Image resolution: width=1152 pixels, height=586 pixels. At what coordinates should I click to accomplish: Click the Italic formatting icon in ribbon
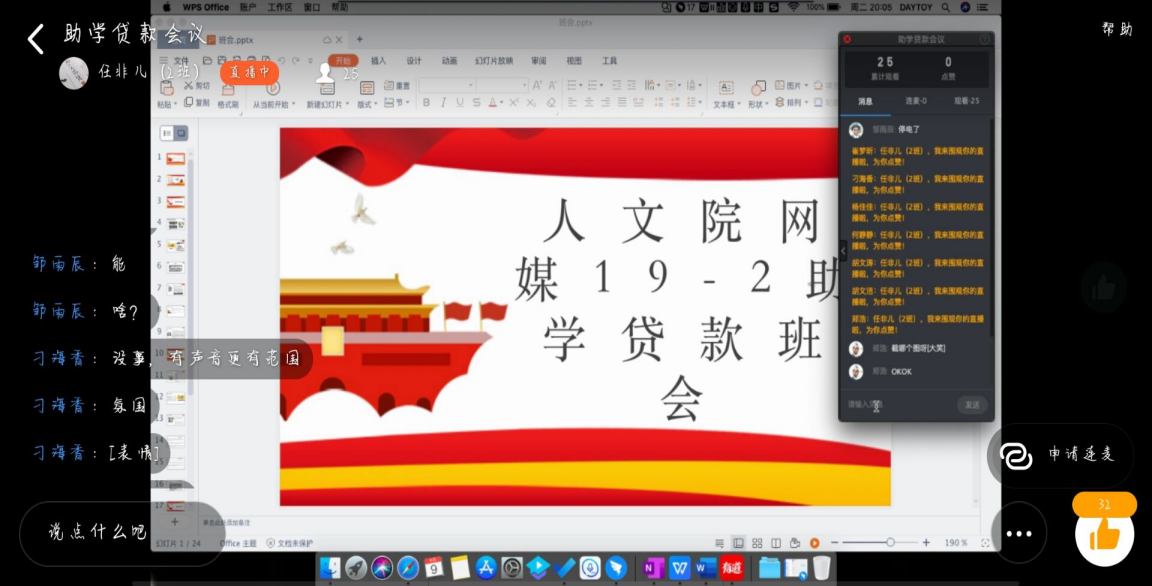[444, 103]
